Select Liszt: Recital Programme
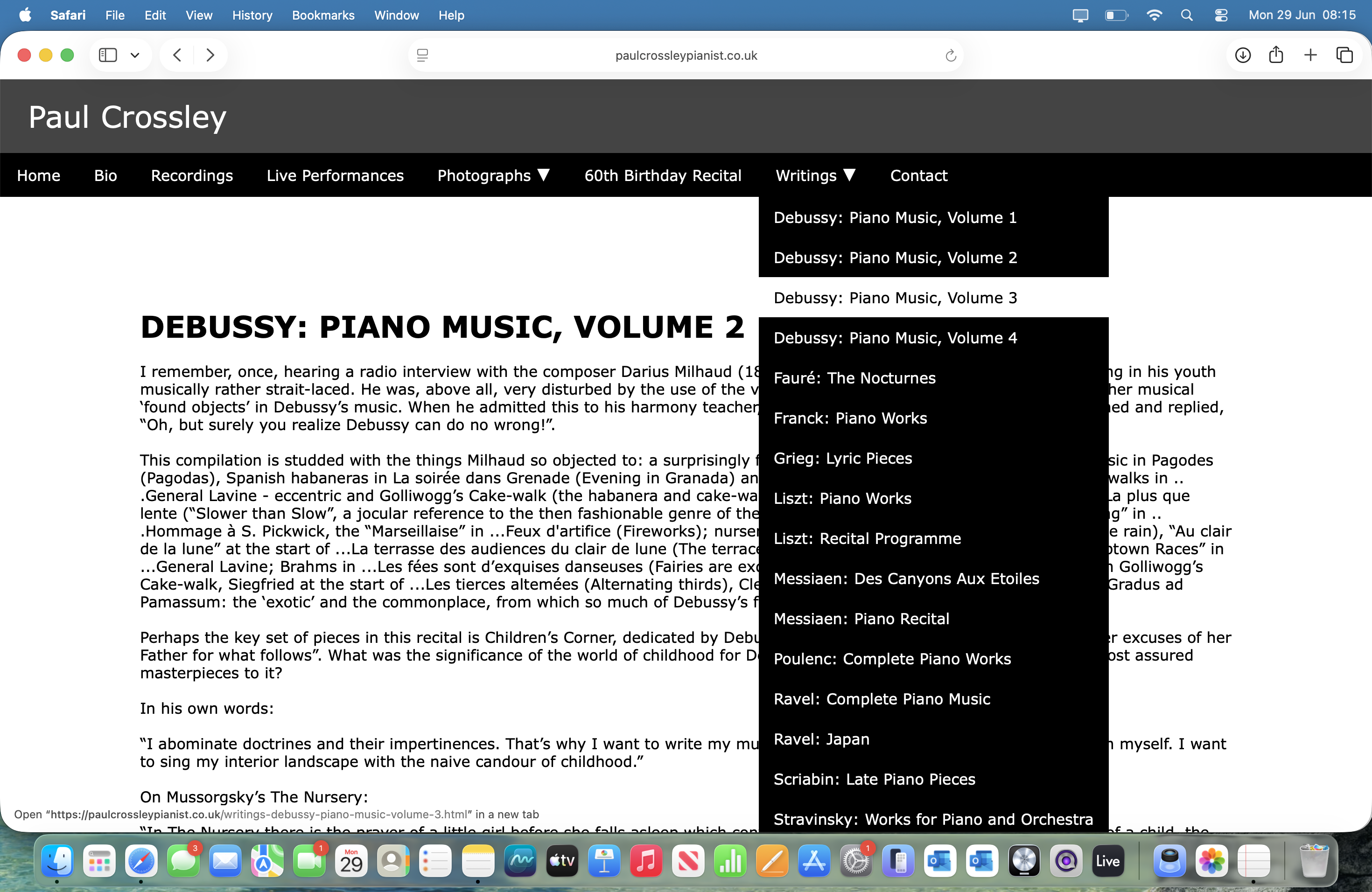 933,538
